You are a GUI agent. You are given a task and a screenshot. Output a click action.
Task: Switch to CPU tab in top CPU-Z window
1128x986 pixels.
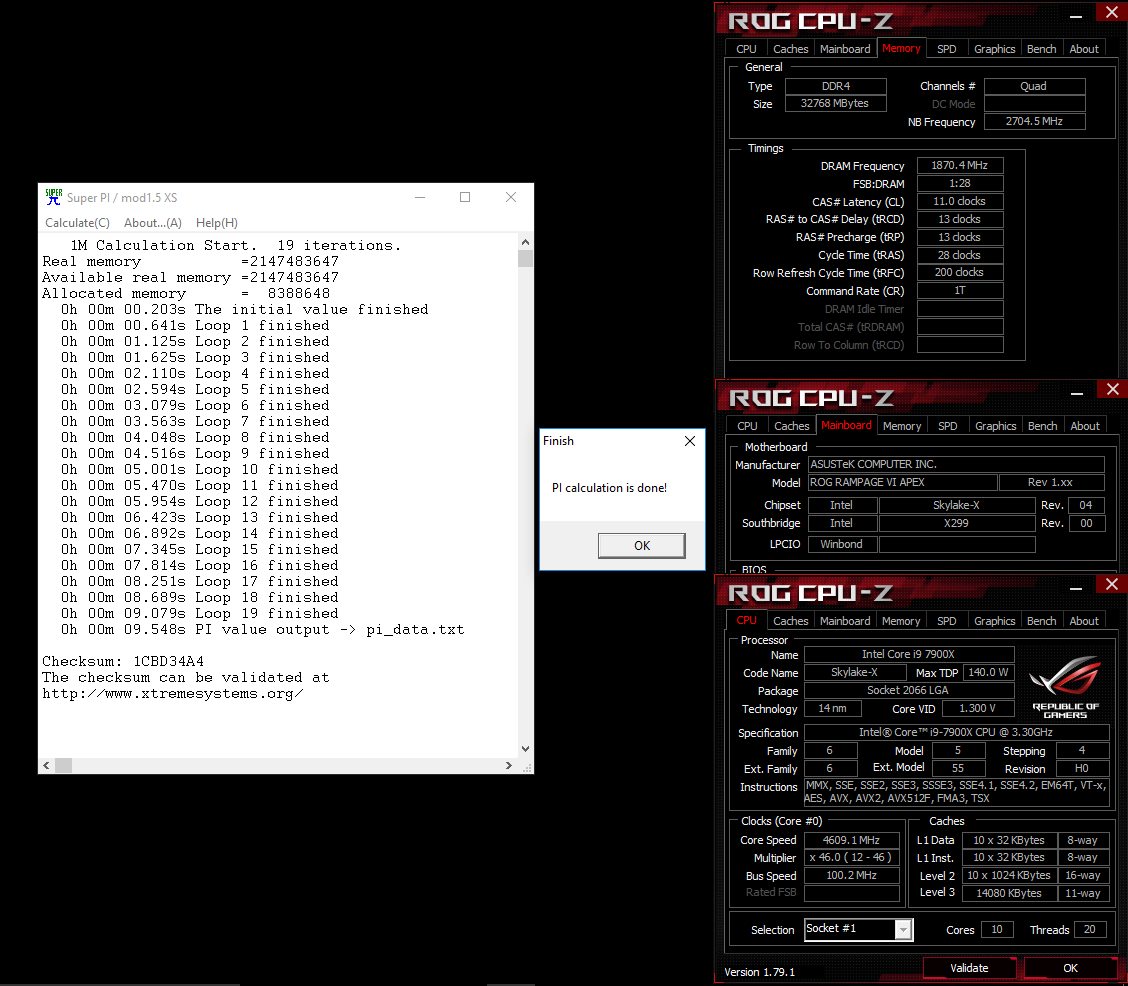click(746, 49)
